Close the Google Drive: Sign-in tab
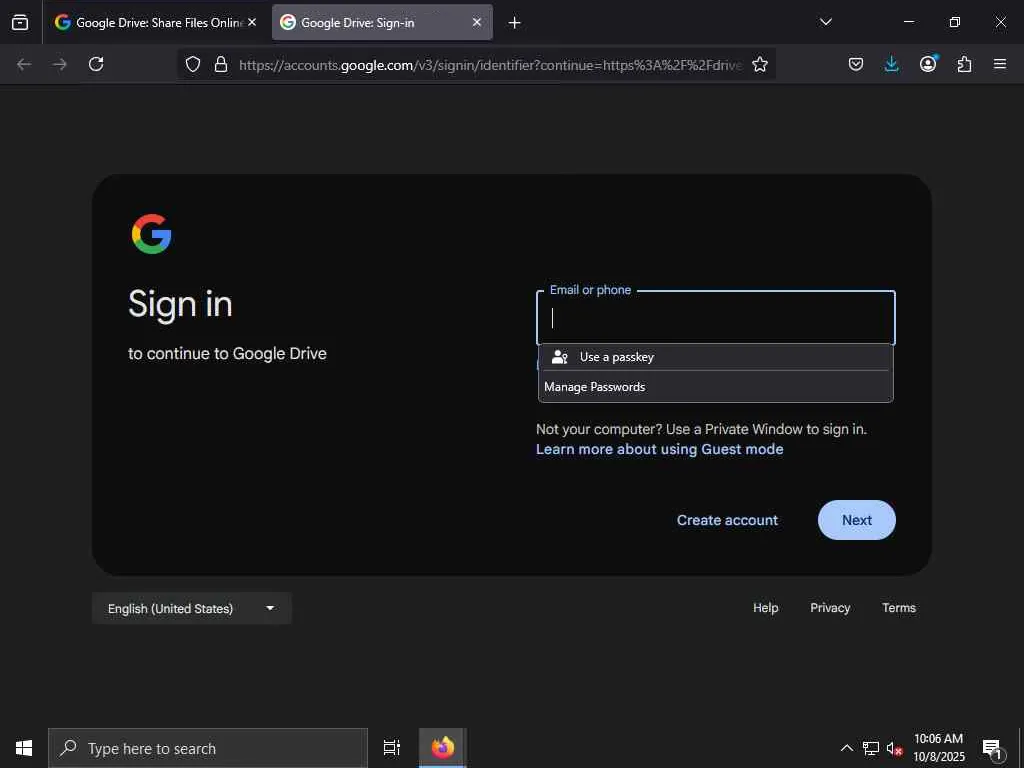Screen dimensions: 1024x768 coord(477,22)
